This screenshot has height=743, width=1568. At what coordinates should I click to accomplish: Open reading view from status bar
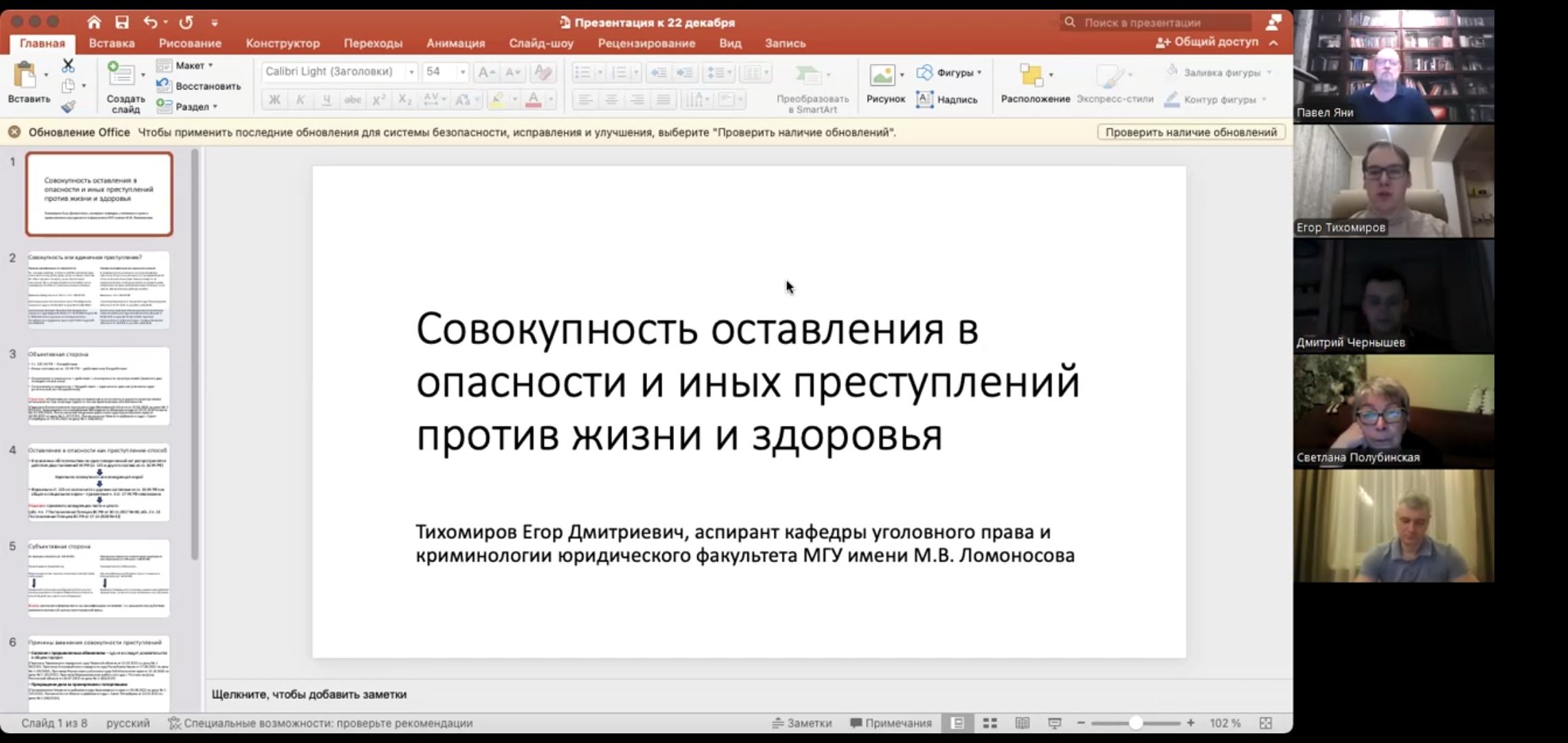pos(1022,723)
